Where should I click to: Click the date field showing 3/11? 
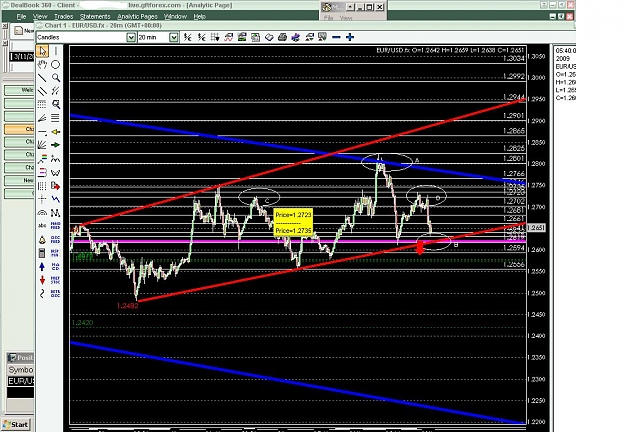point(22,57)
